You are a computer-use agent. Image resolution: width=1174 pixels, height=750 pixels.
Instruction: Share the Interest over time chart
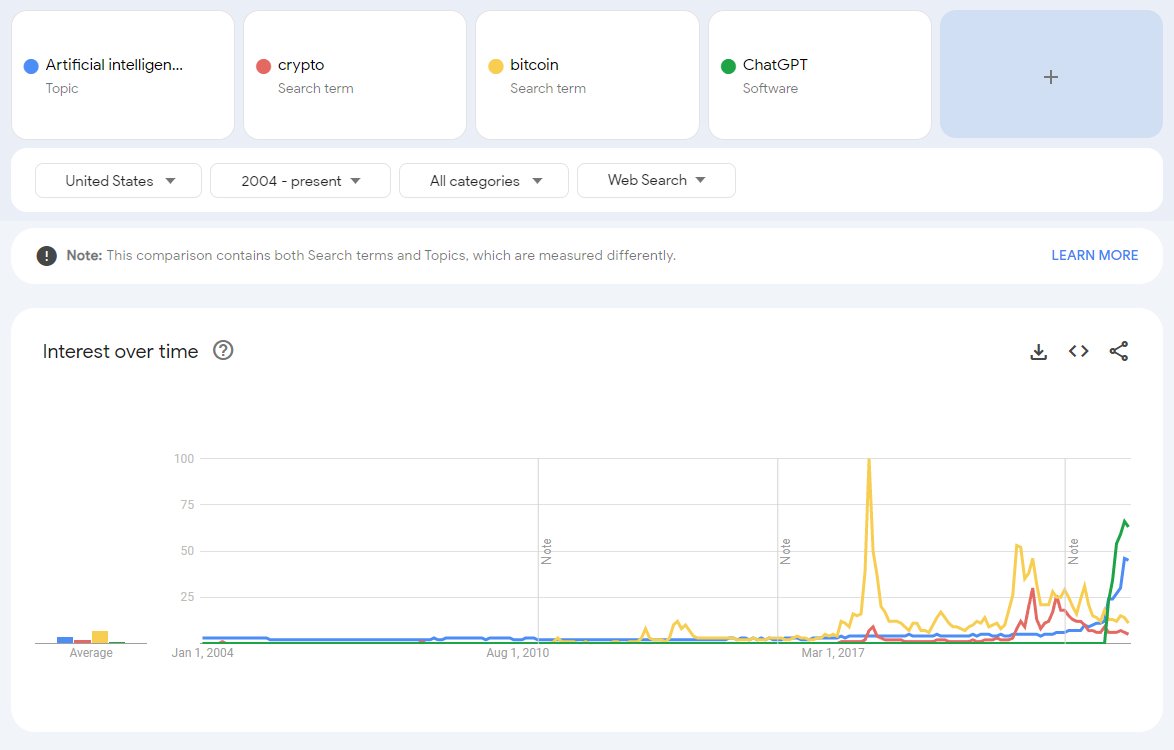(x=1119, y=351)
